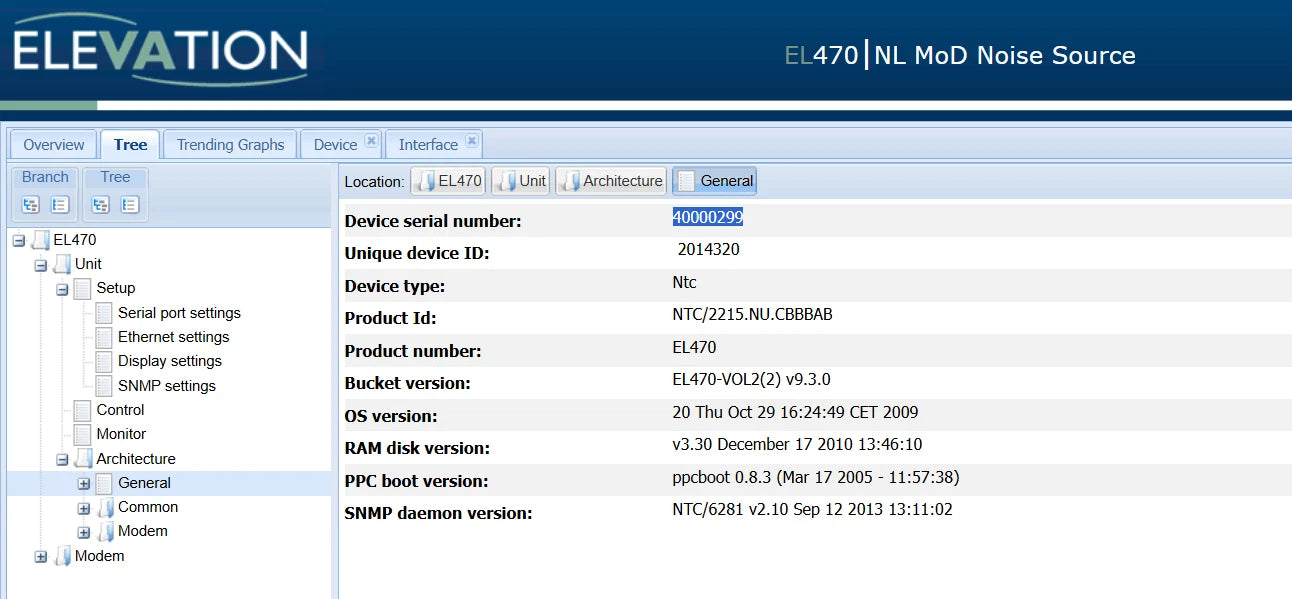This screenshot has height=599, width=1292.
Task: Click the Tree expand-all icon
Action: coord(100,205)
